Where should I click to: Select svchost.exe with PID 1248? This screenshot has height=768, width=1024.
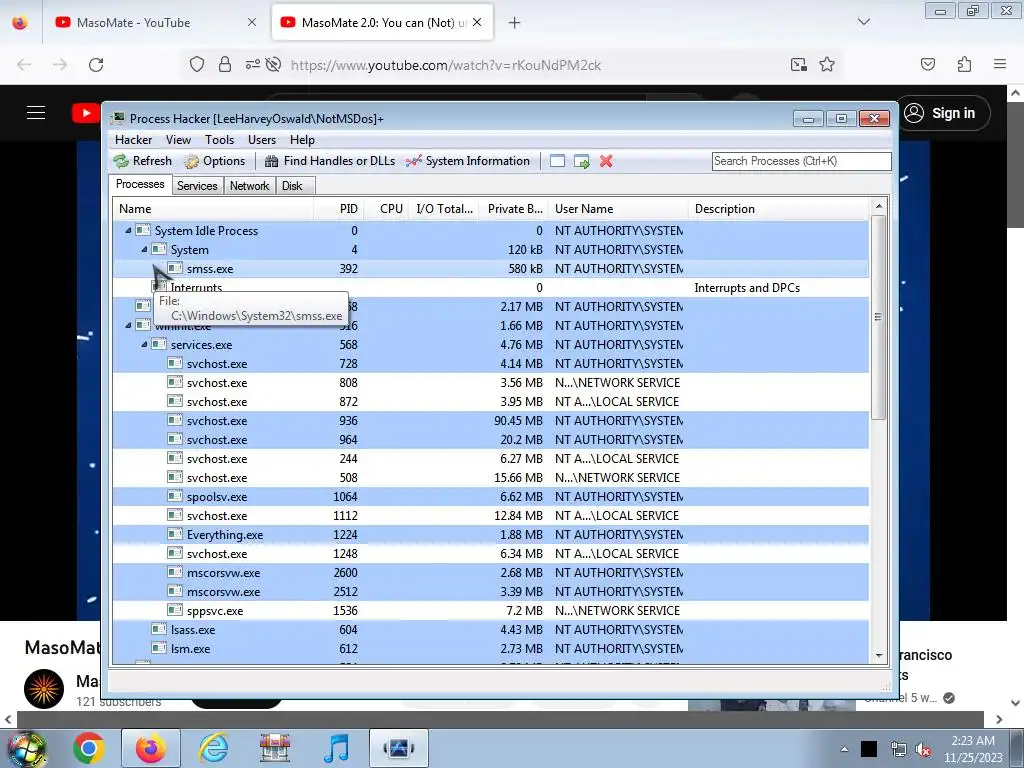(x=490, y=553)
